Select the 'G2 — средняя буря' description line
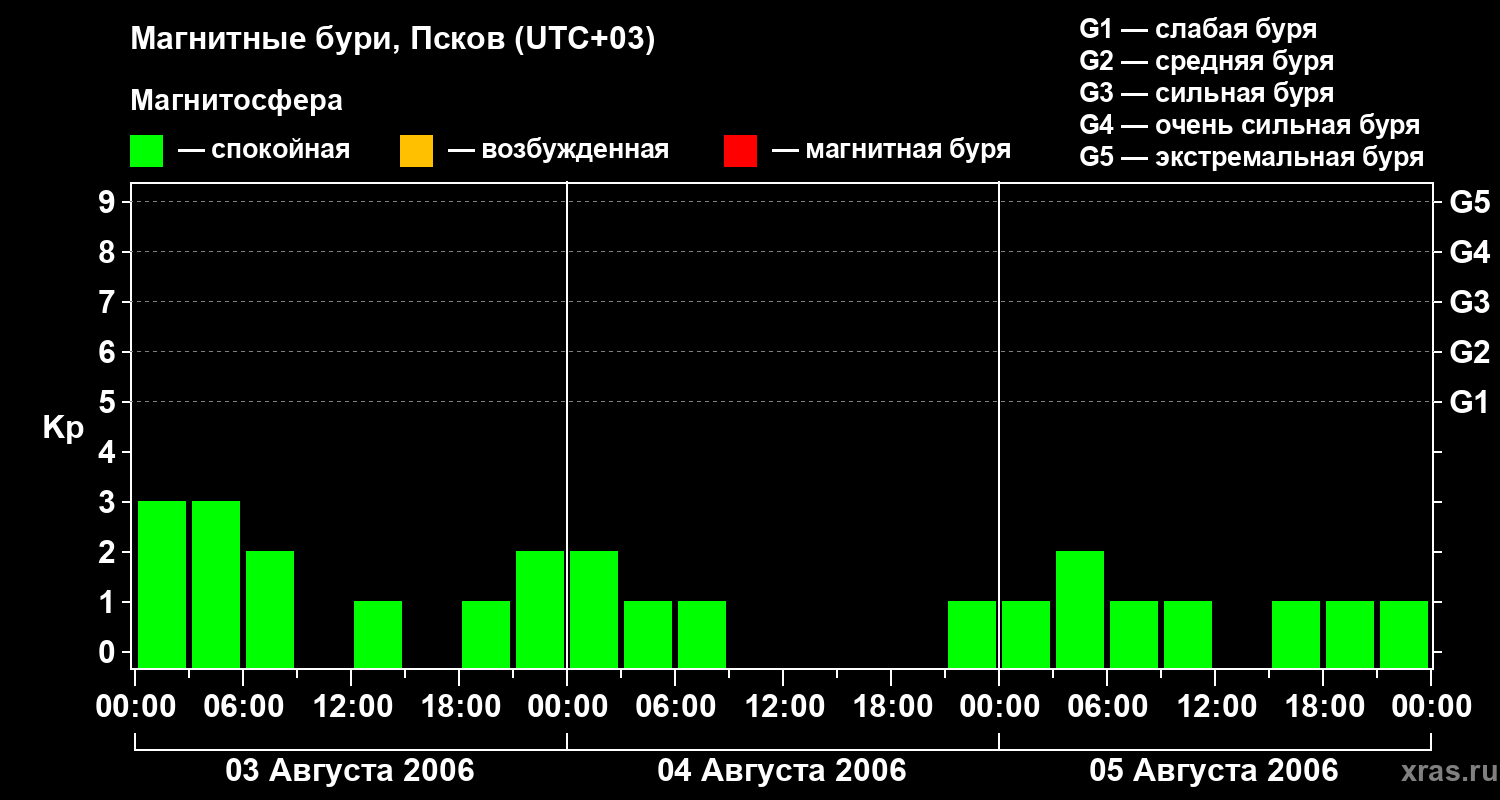This screenshot has height=800, width=1500. pos(1207,61)
